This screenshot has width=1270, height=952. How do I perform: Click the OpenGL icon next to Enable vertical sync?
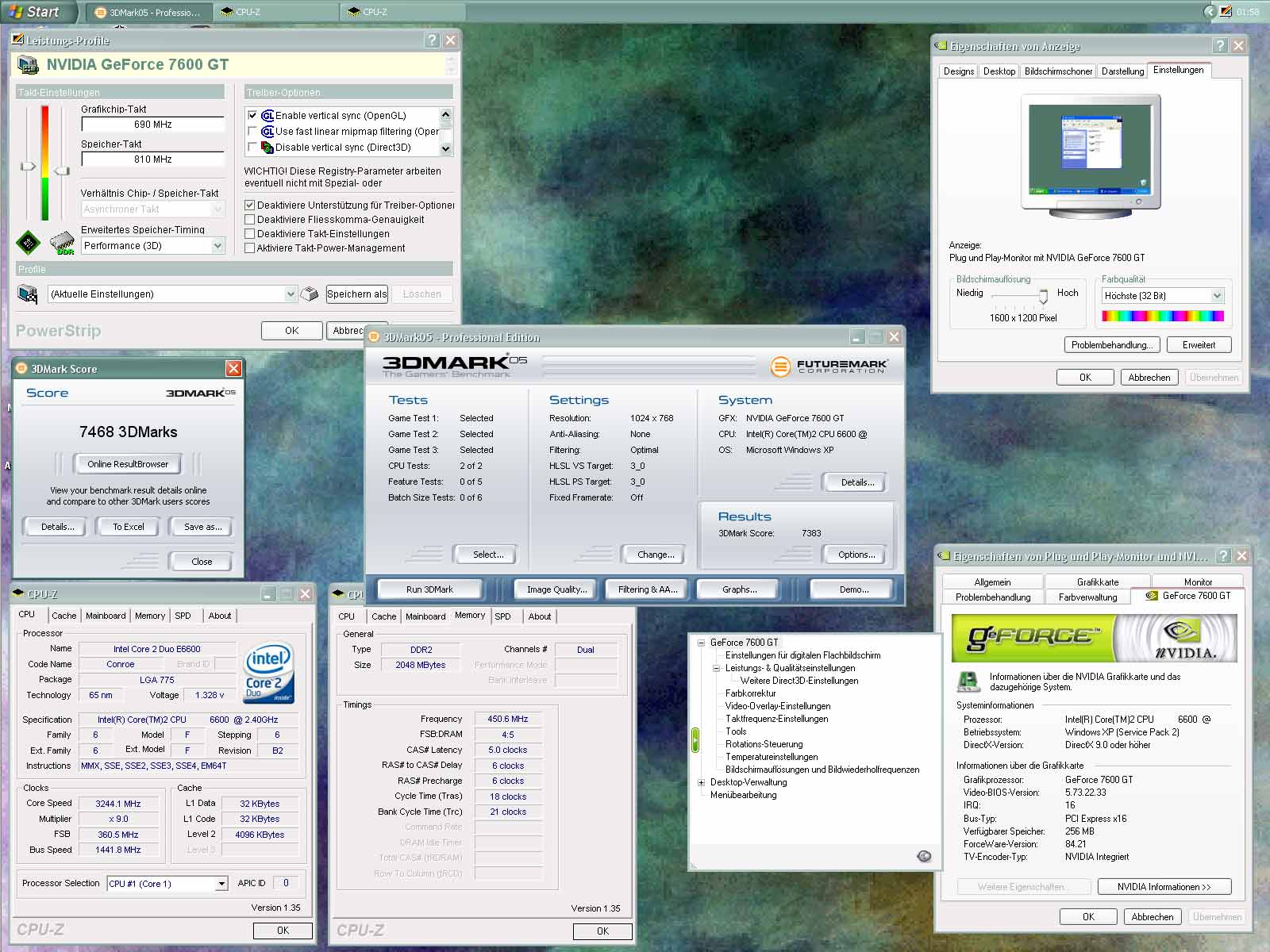[267, 116]
